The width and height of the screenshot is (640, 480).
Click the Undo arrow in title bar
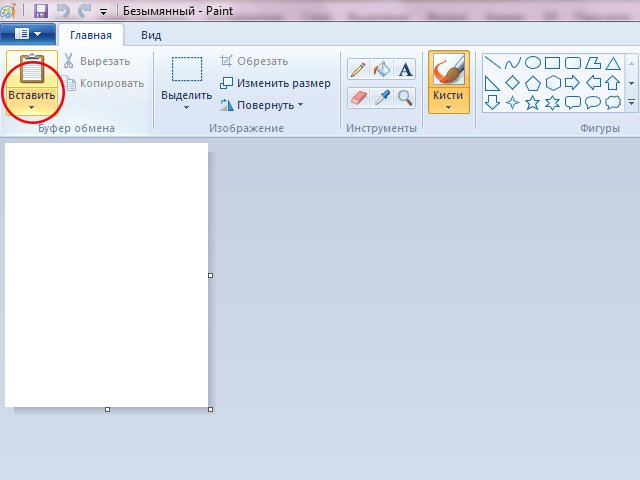[64, 11]
